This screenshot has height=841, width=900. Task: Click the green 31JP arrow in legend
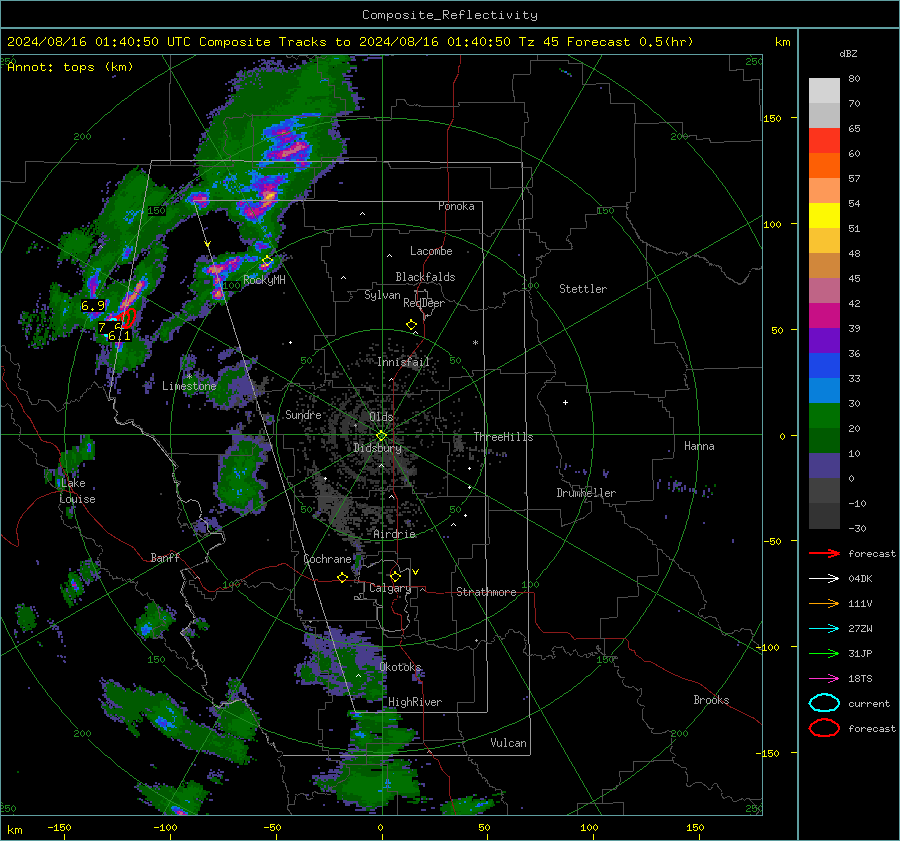pyautogui.click(x=824, y=653)
